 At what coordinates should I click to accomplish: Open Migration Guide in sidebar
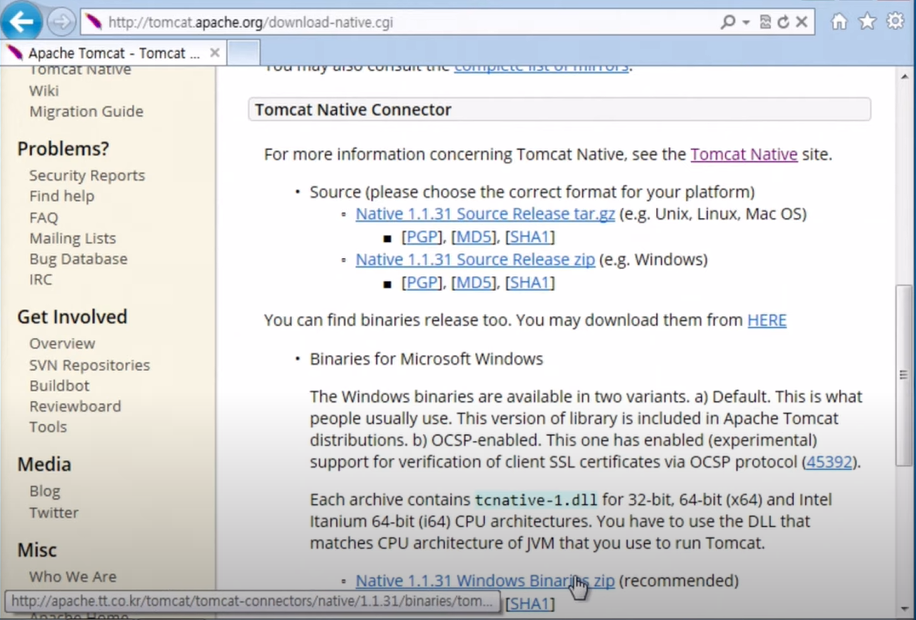(86, 111)
